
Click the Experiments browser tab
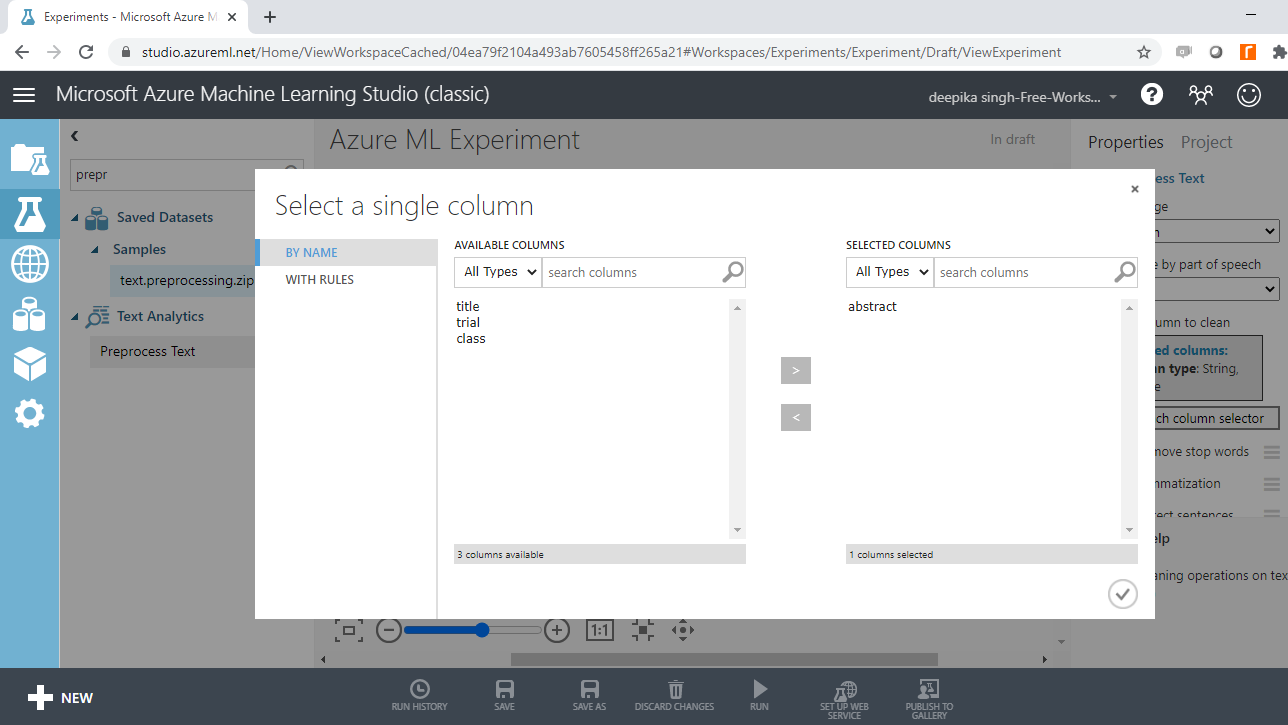point(127,17)
